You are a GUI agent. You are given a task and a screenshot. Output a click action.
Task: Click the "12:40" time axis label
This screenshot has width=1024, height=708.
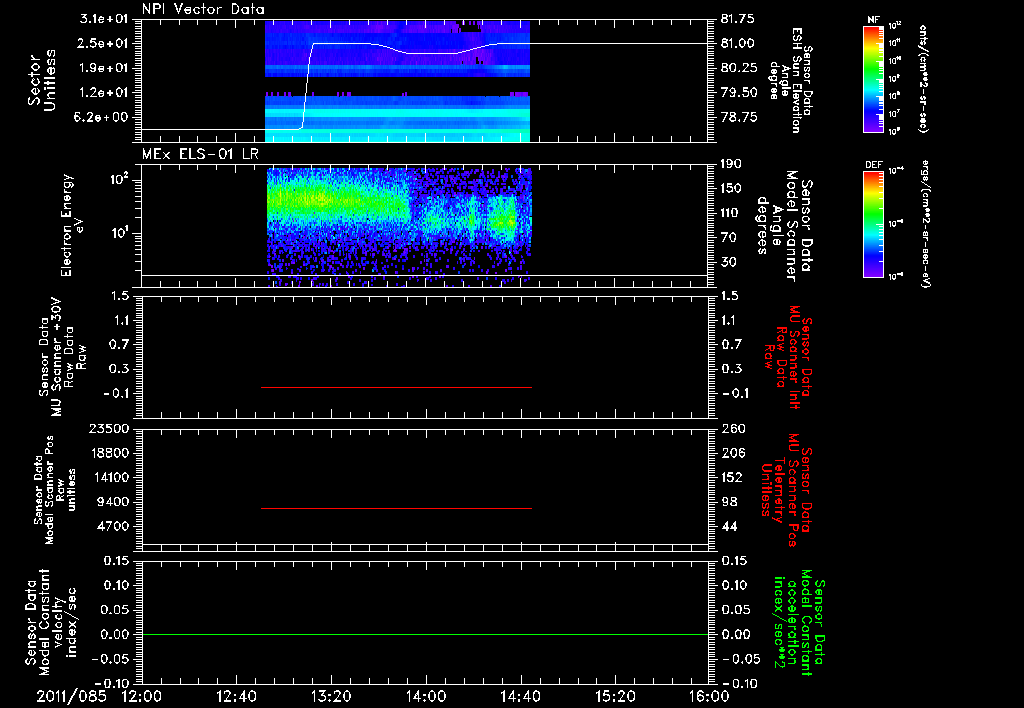pos(236,696)
